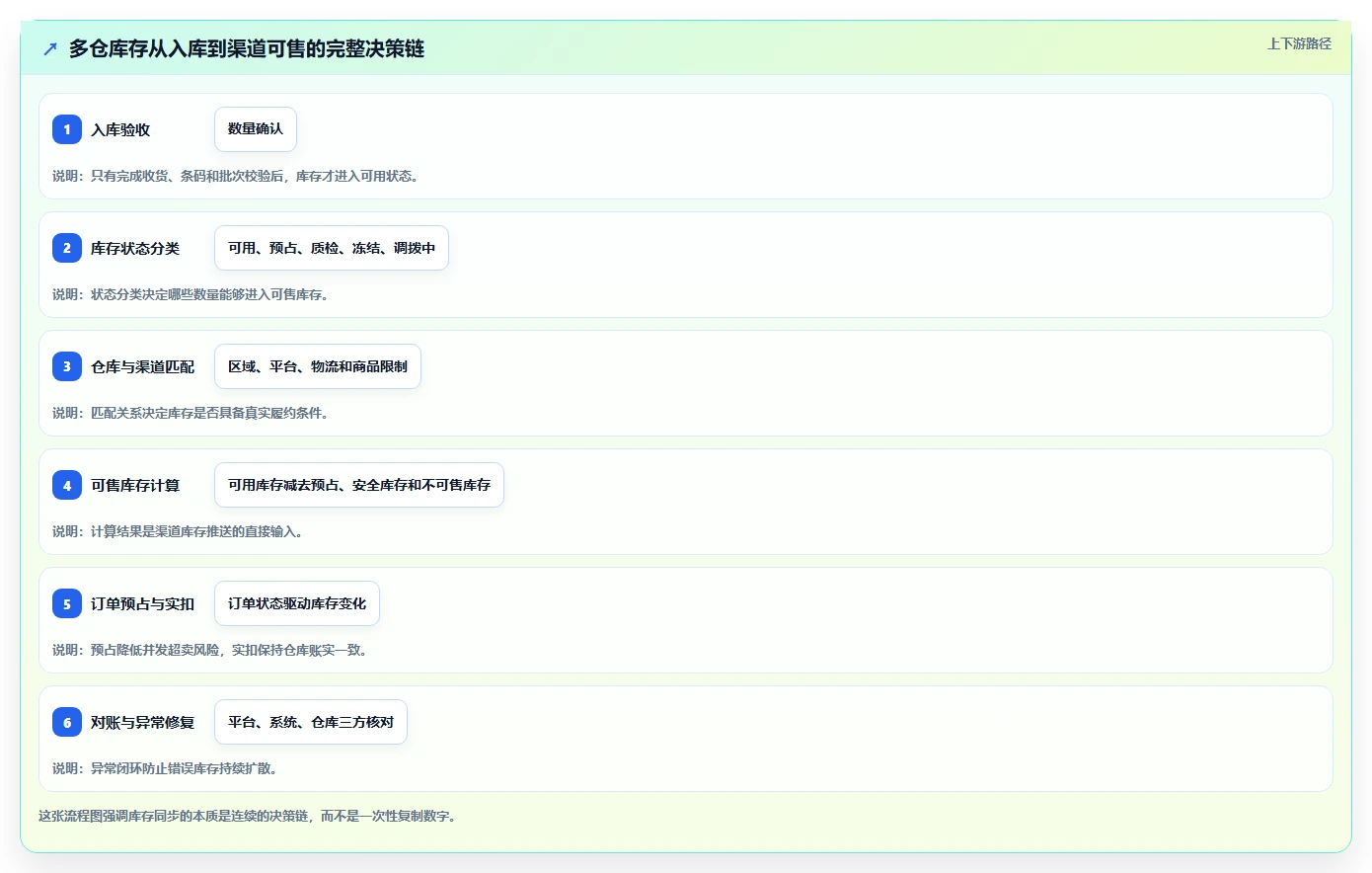The image size is (1372, 873).
Task: Select the step heading 仓库与渠道匹配
Action: click(x=143, y=366)
